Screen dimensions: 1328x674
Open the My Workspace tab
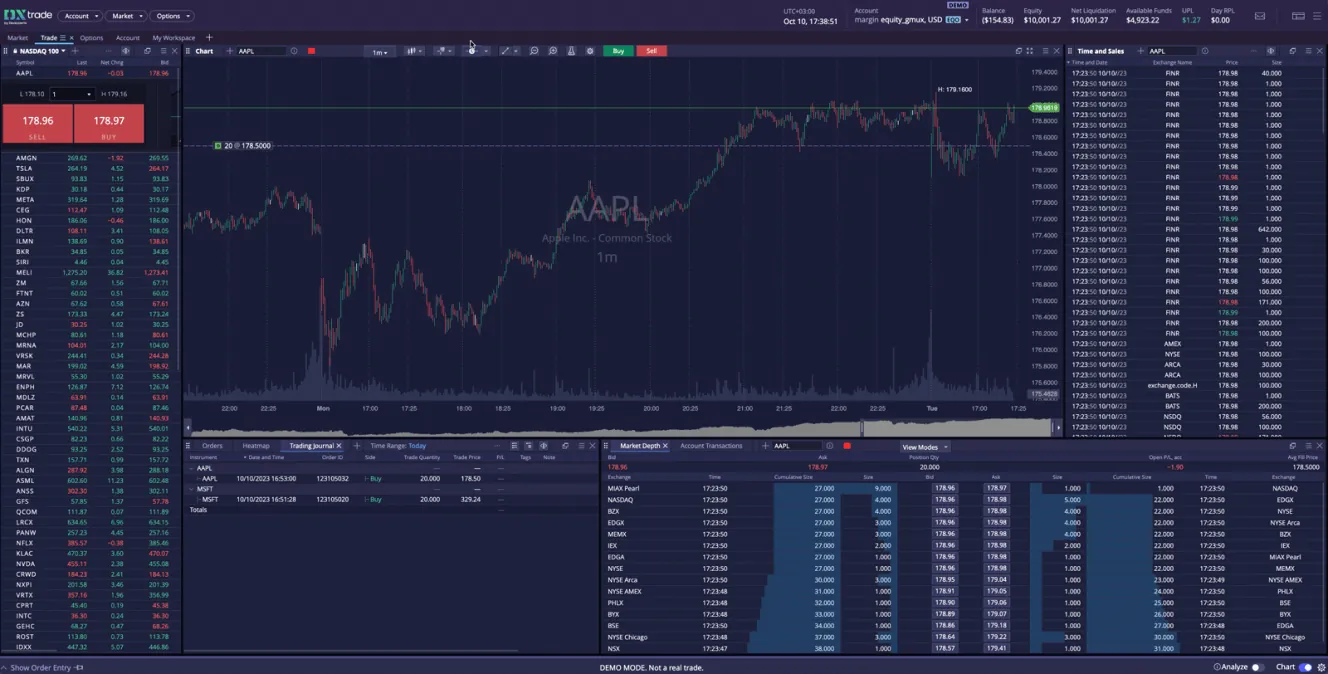pos(173,38)
